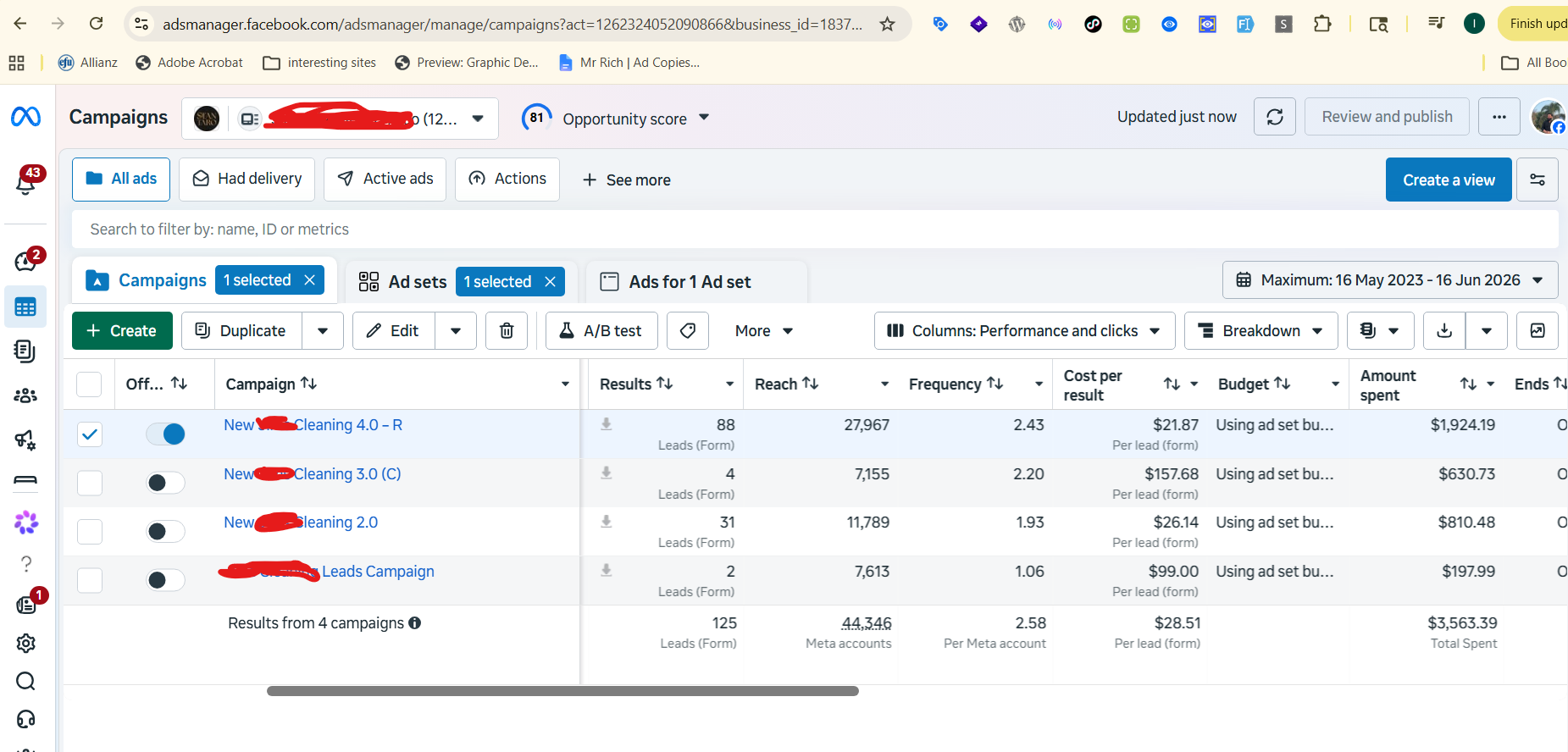Click the Meta logo icon
This screenshot has width=1568, height=752.
pos(25,116)
